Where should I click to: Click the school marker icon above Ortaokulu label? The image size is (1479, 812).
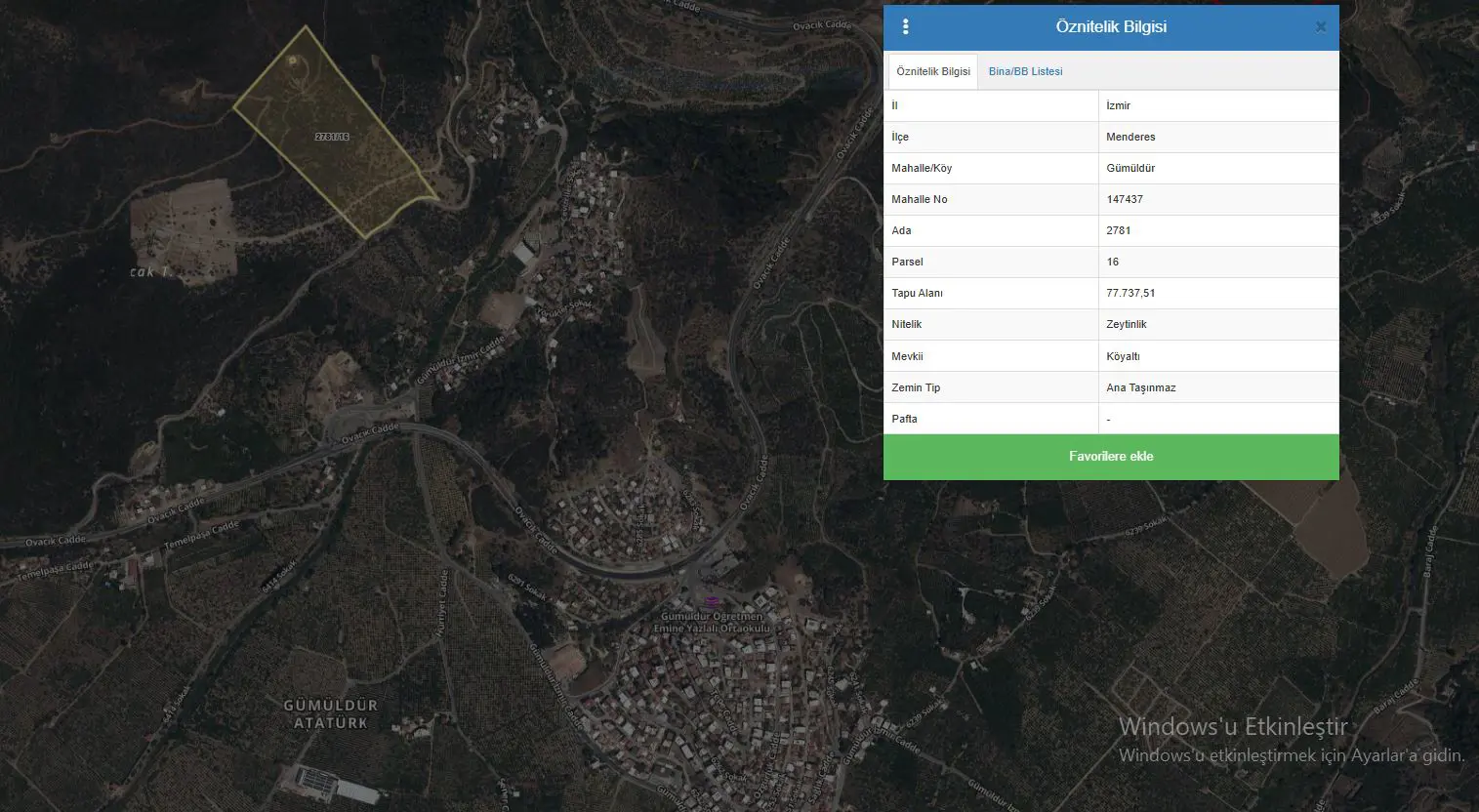712,600
